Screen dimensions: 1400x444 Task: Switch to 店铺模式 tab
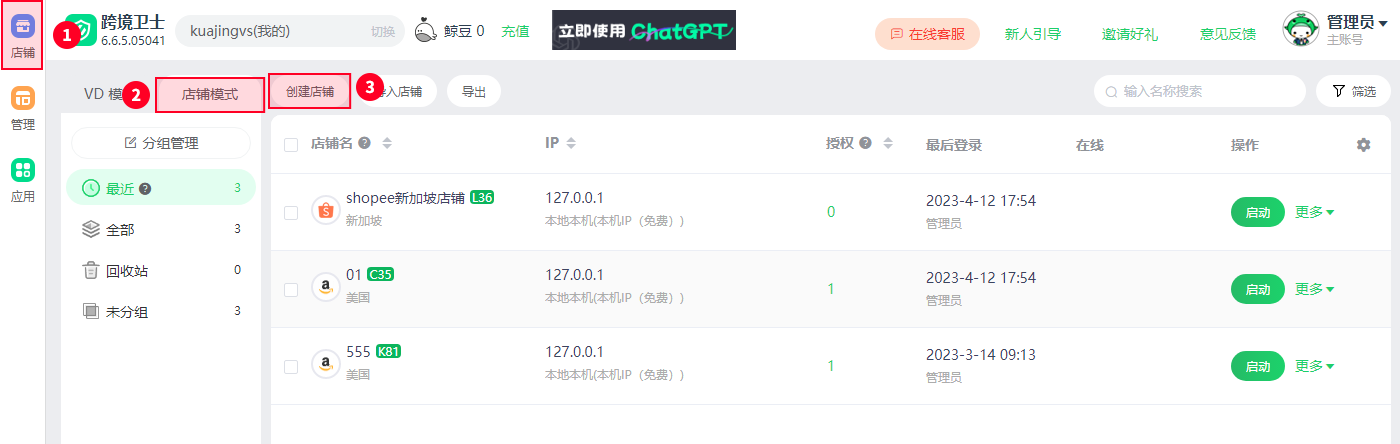[210, 94]
